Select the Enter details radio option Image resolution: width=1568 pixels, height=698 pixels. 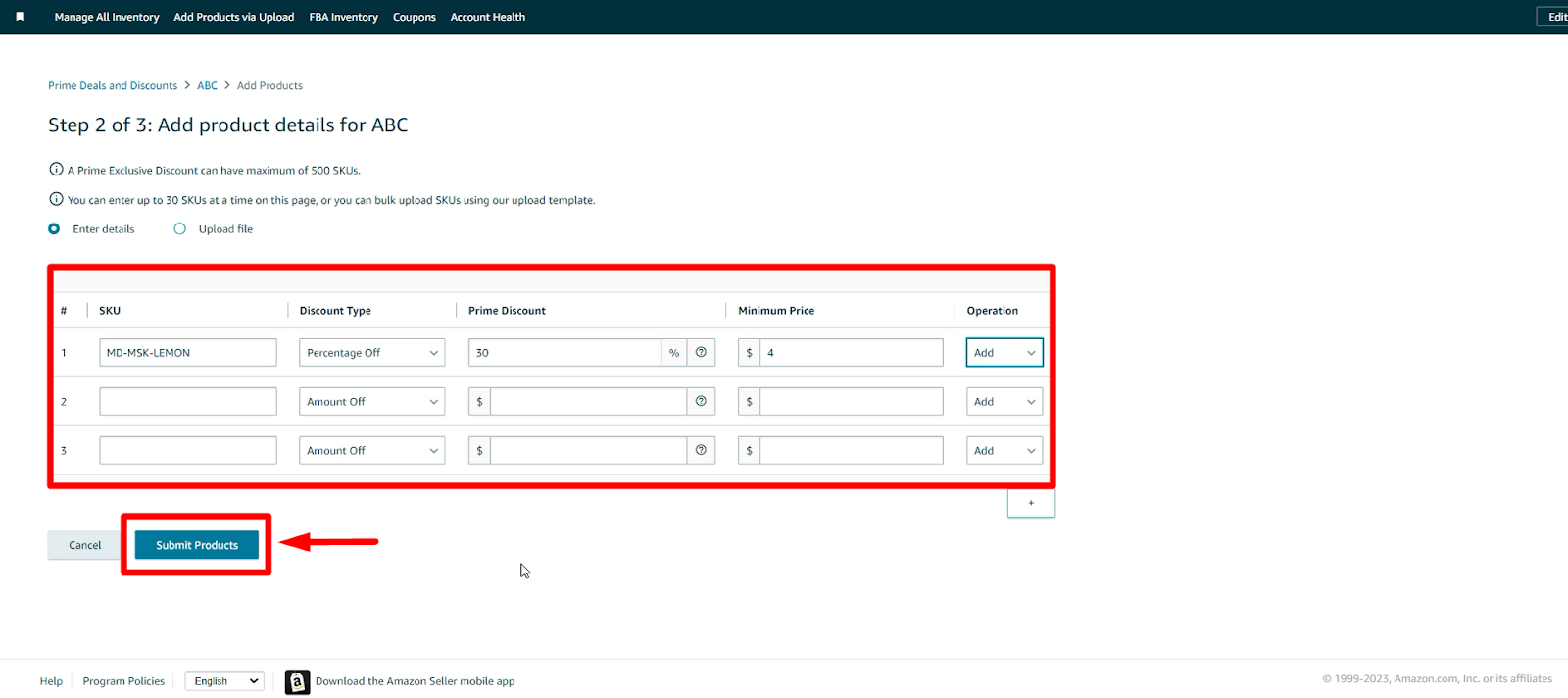(54, 229)
